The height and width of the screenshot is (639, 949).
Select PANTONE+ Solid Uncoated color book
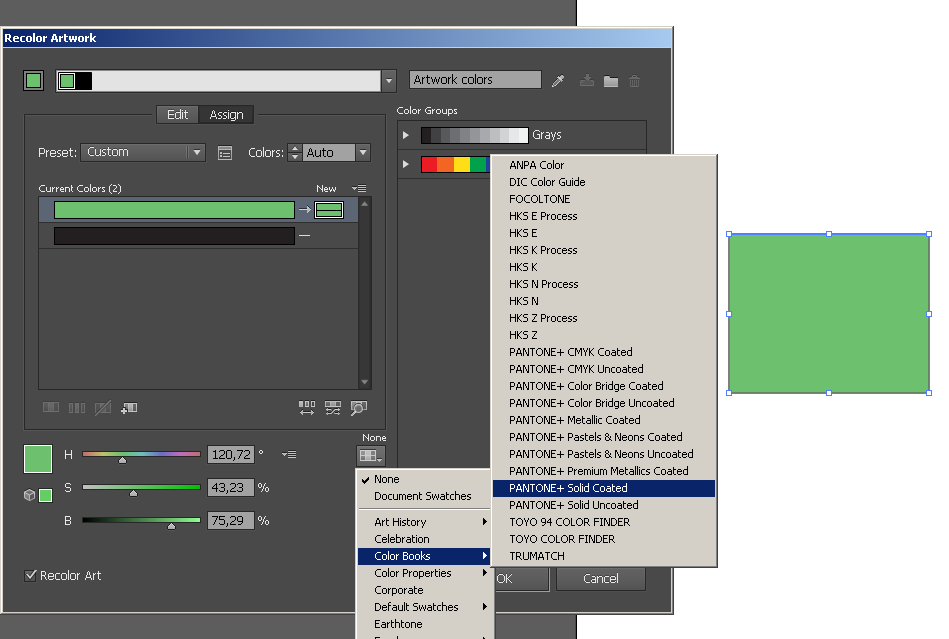(604, 505)
